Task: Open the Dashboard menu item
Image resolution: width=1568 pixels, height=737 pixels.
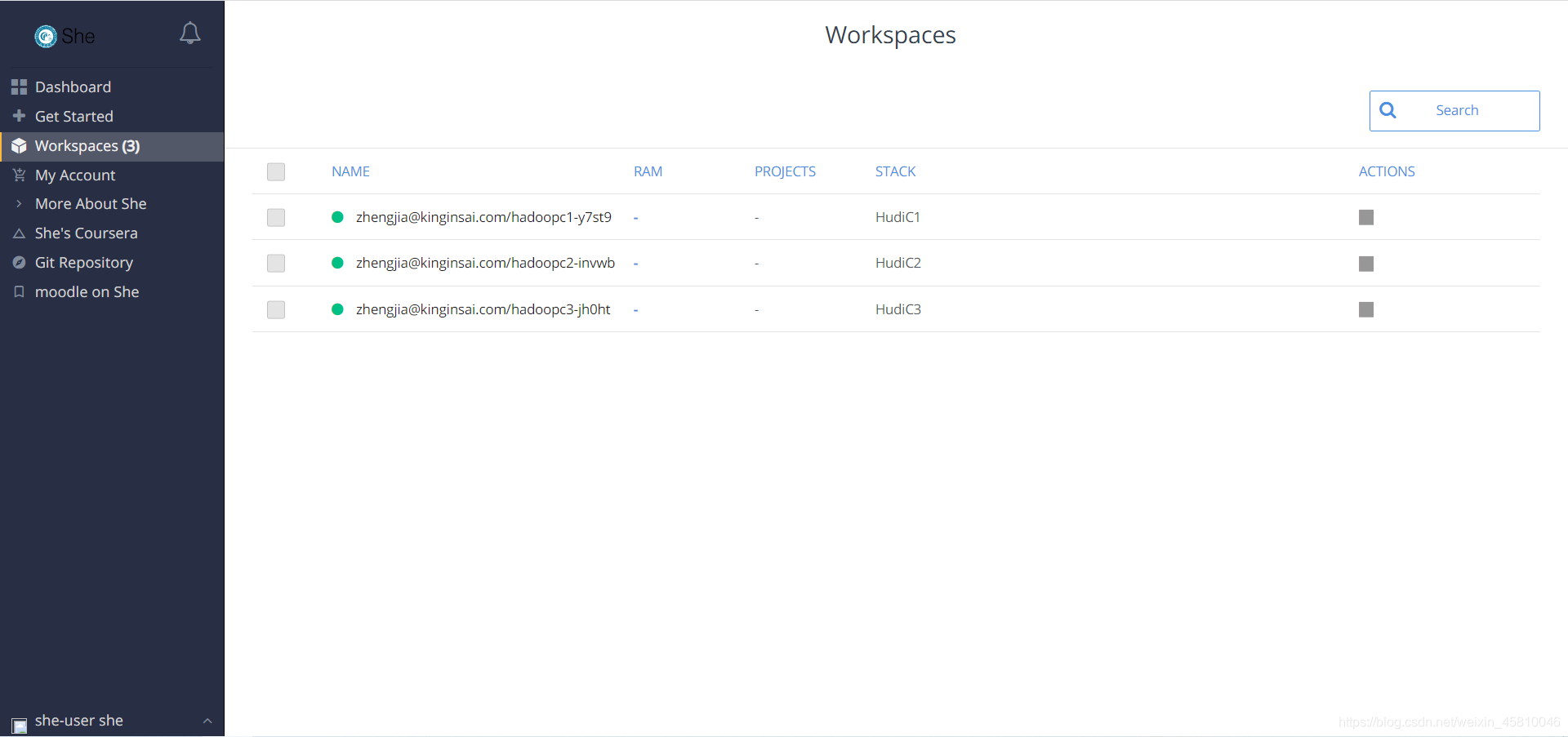Action: click(112, 87)
